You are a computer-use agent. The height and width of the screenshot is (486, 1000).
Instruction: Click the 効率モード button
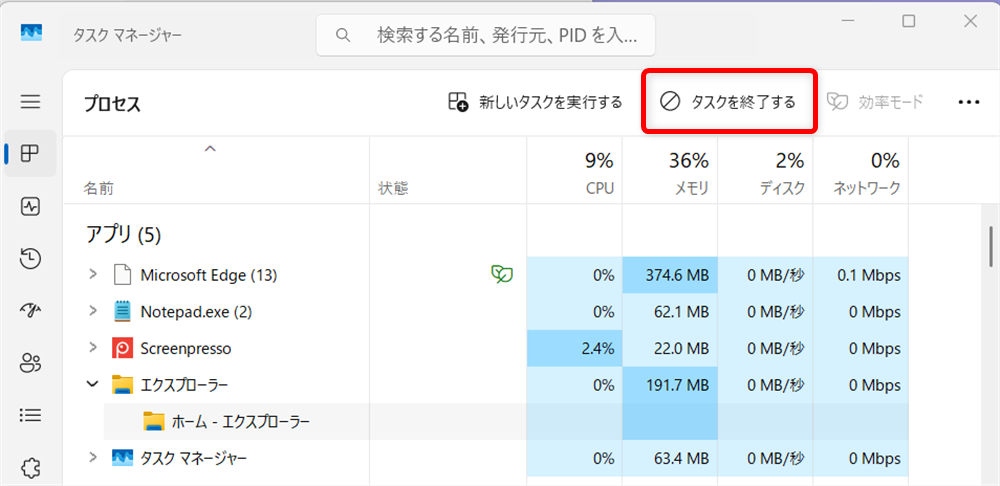[x=875, y=102]
